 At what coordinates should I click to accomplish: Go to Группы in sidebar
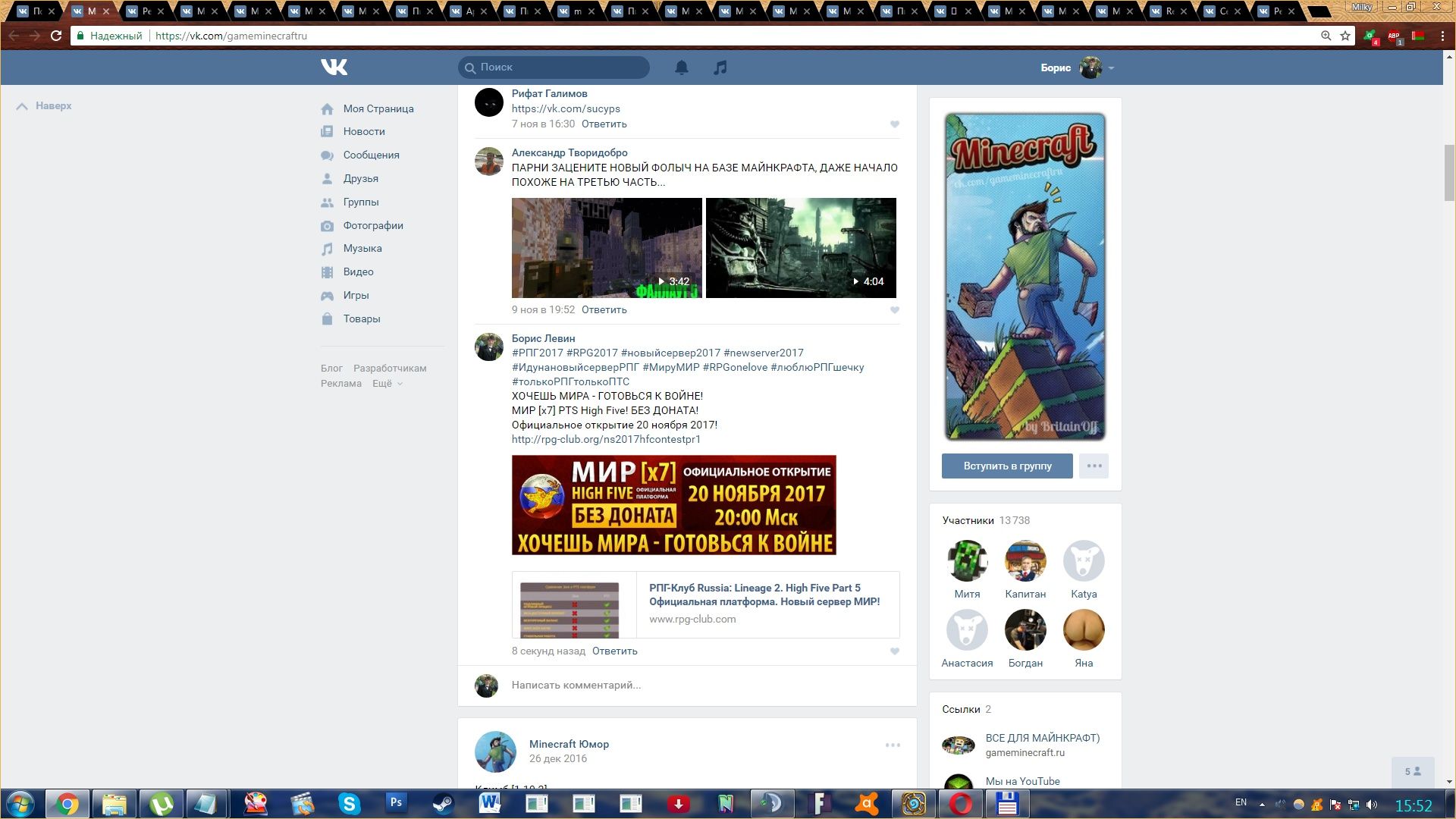(360, 202)
